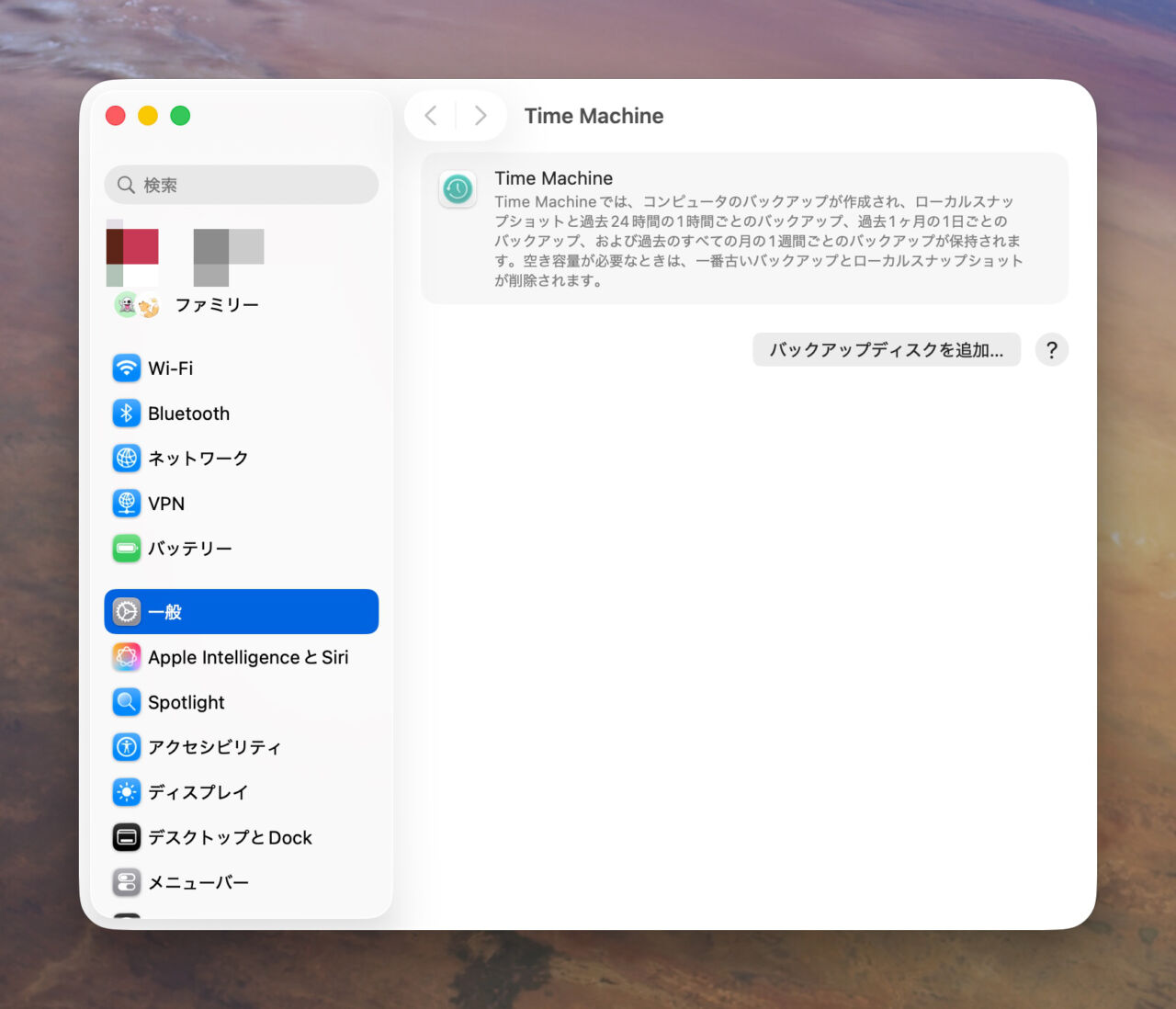Close the settings window with red button
This screenshot has height=1009, width=1176.
(x=116, y=116)
